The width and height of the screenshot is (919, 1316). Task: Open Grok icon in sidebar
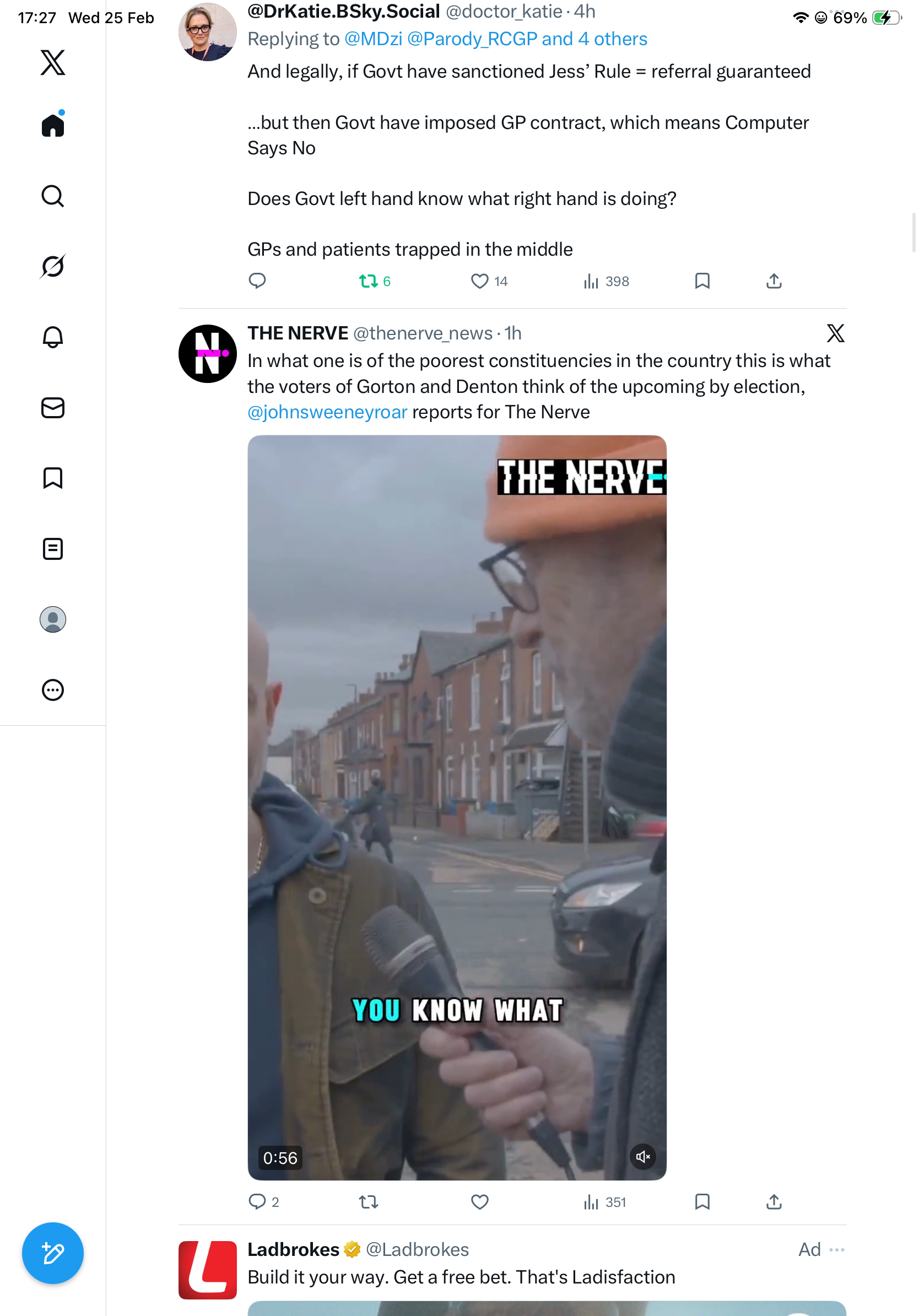click(x=53, y=267)
